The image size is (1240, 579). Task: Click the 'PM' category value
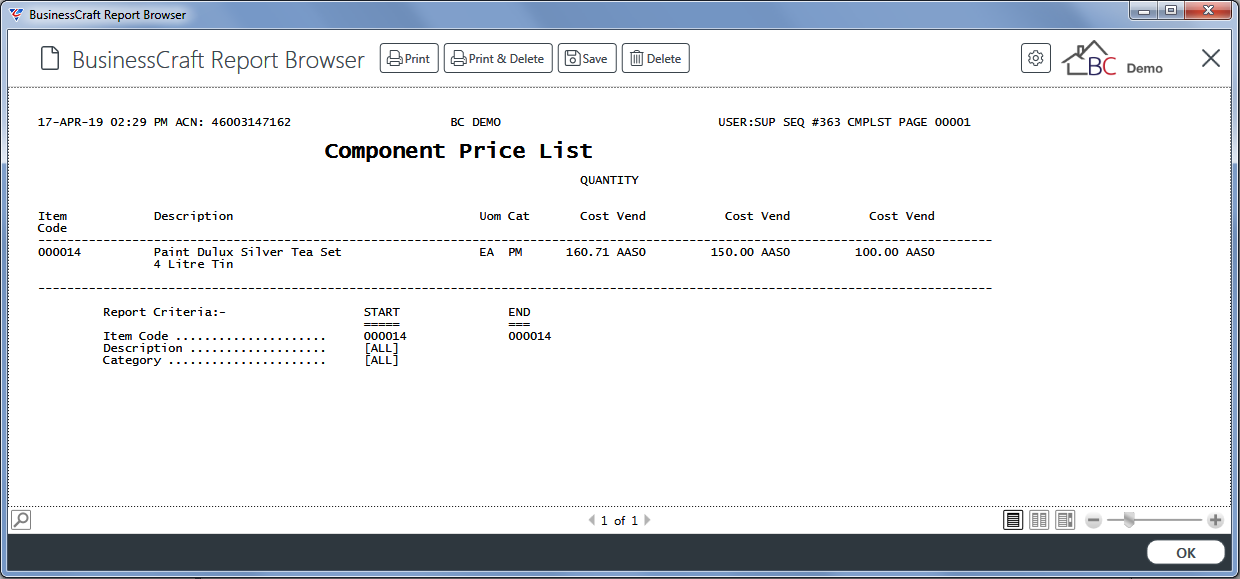pyautogui.click(x=515, y=252)
